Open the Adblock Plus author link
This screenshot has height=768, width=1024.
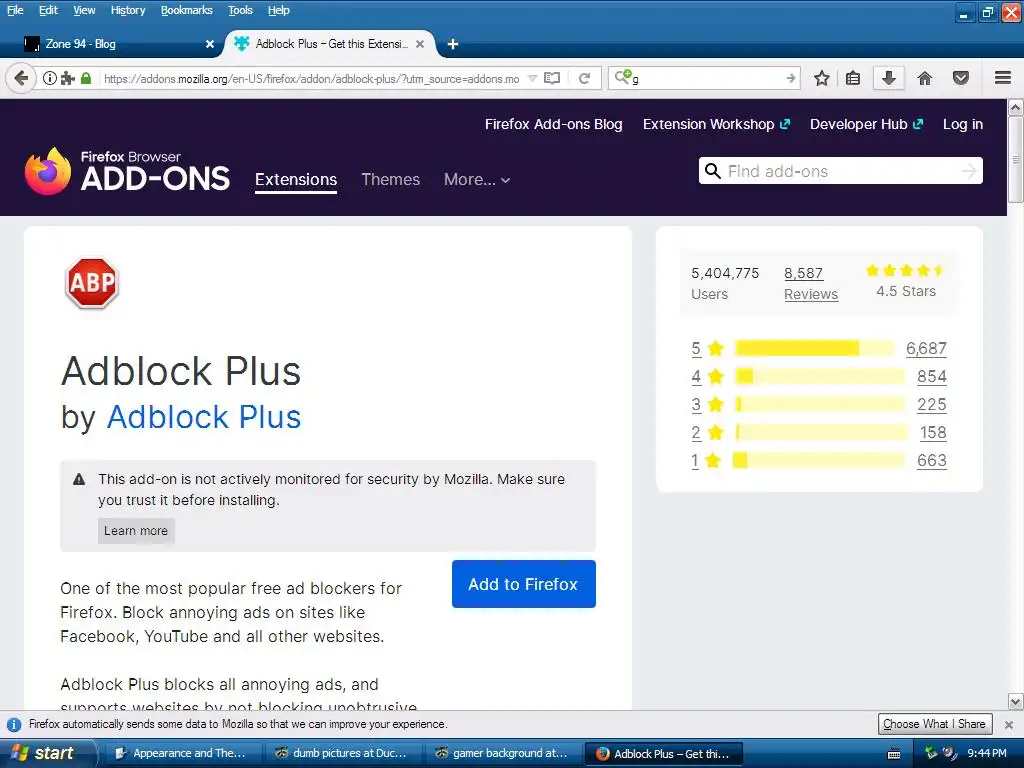(204, 417)
